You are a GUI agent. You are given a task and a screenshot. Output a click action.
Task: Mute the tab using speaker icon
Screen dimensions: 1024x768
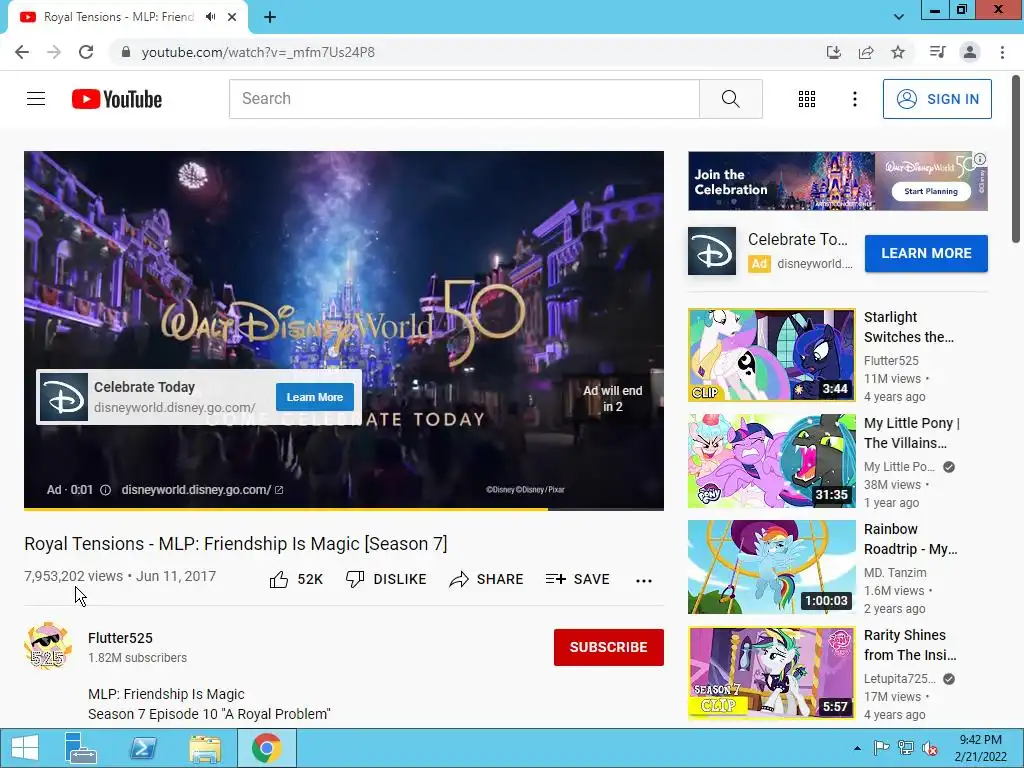[x=210, y=17]
